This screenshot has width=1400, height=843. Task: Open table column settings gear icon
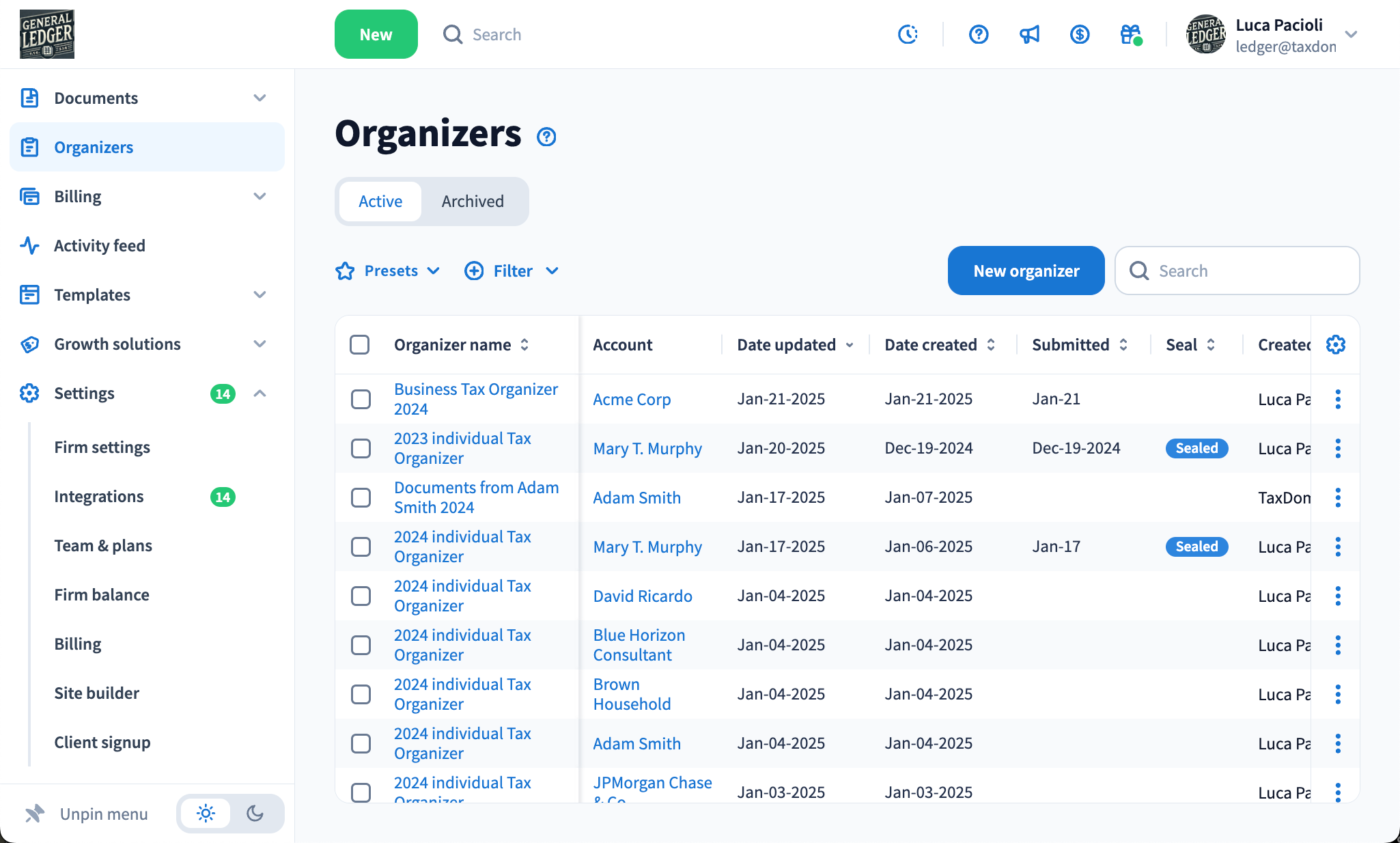1336,345
